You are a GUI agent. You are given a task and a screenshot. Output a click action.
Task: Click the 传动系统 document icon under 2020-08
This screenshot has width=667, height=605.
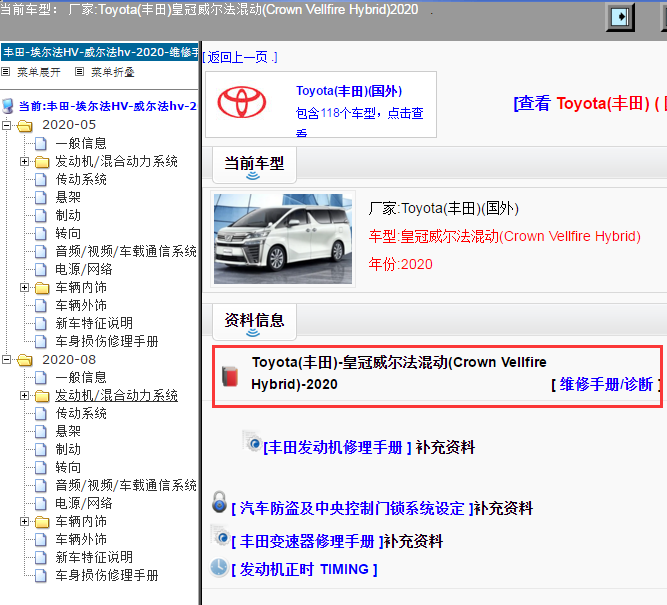[x=41, y=414]
